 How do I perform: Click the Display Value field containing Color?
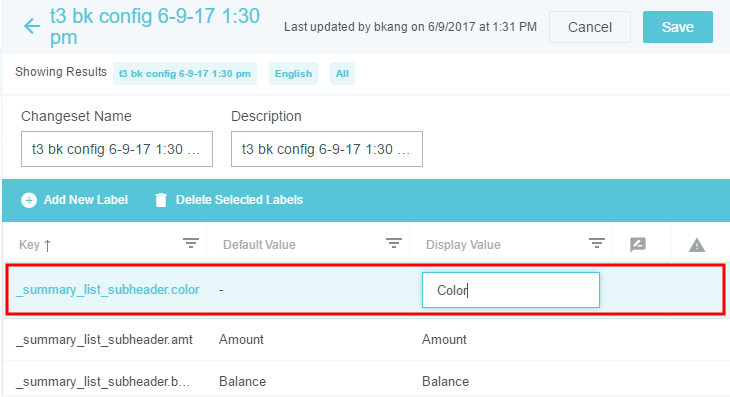(x=511, y=290)
